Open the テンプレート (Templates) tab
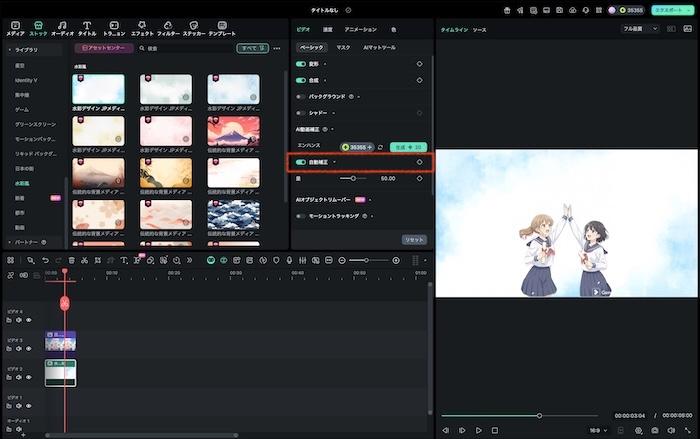 [222, 29]
